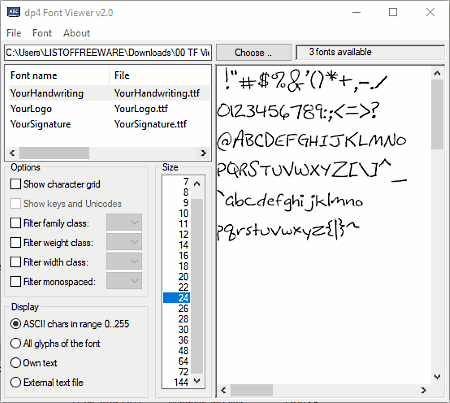Screen dimensions: 450x403
Task: Click the font list right scroll arrow
Action: [203, 153]
